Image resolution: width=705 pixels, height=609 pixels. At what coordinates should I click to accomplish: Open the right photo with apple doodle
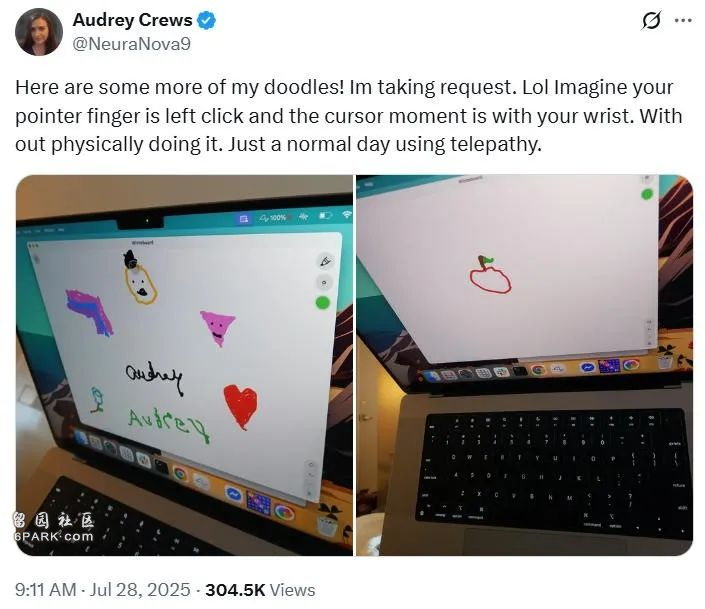[x=524, y=365]
